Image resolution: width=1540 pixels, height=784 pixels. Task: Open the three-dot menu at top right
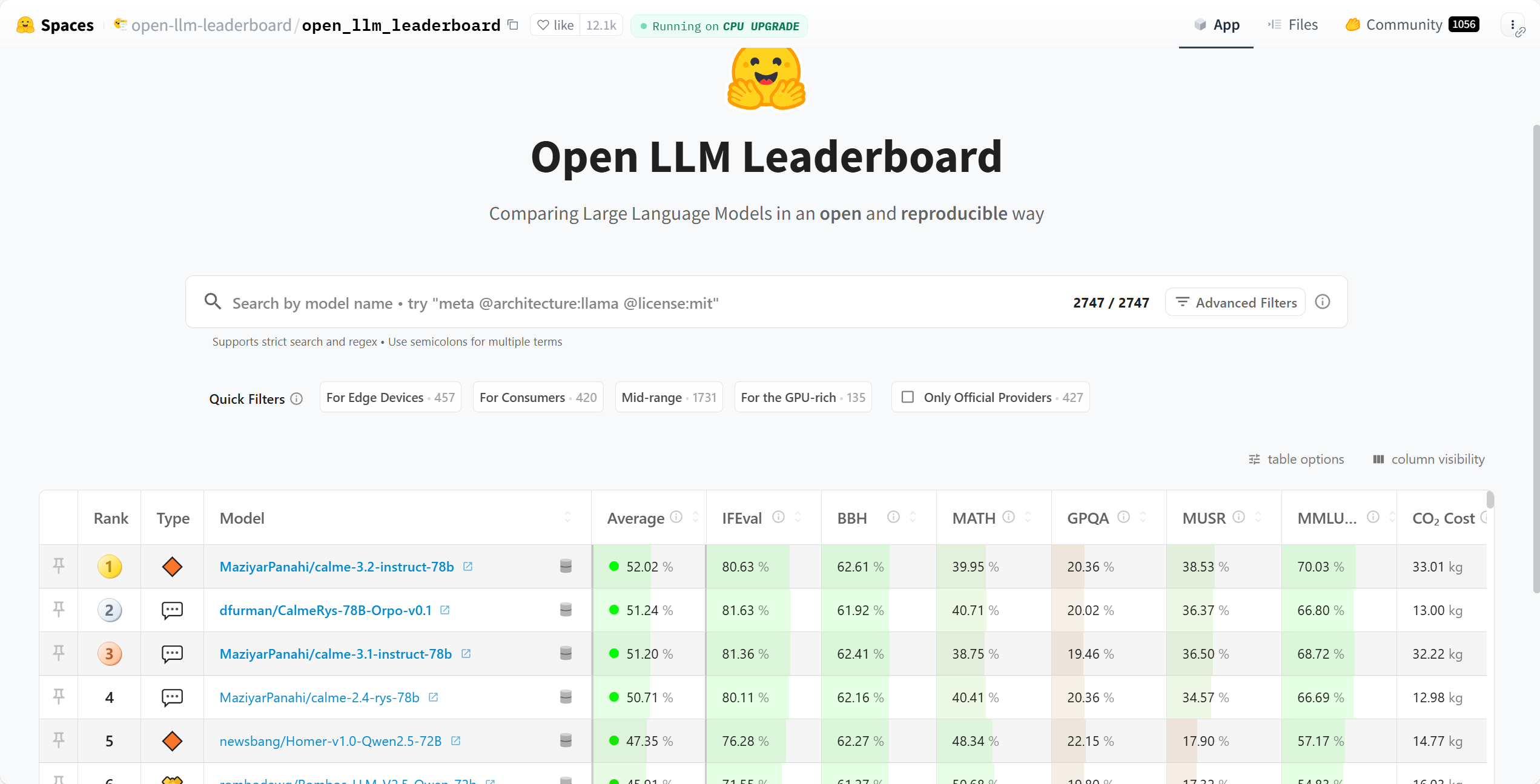point(1512,25)
